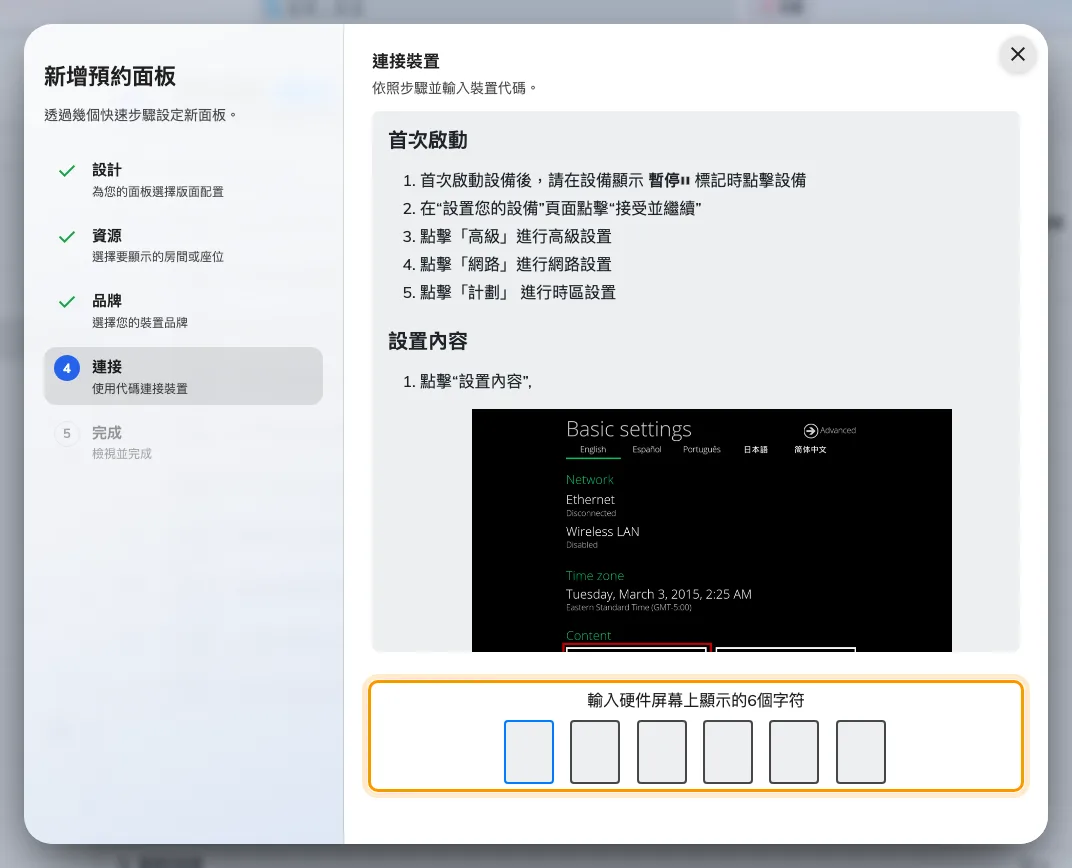Image resolution: width=1072 pixels, height=868 pixels.
Task: Click the 設置內容 heading
Action: coord(428,341)
